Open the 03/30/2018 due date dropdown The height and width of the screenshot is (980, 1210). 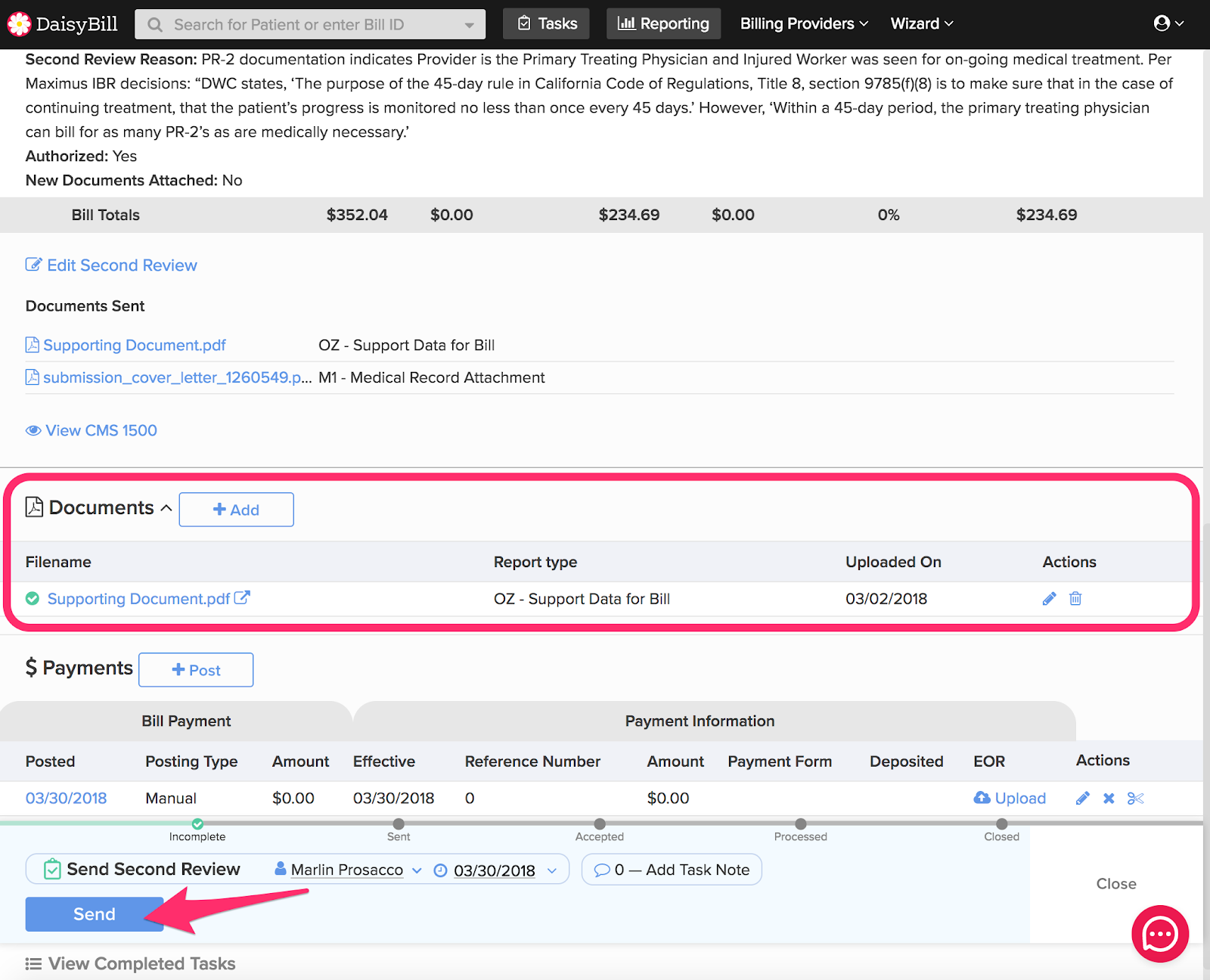[x=552, y=870]
